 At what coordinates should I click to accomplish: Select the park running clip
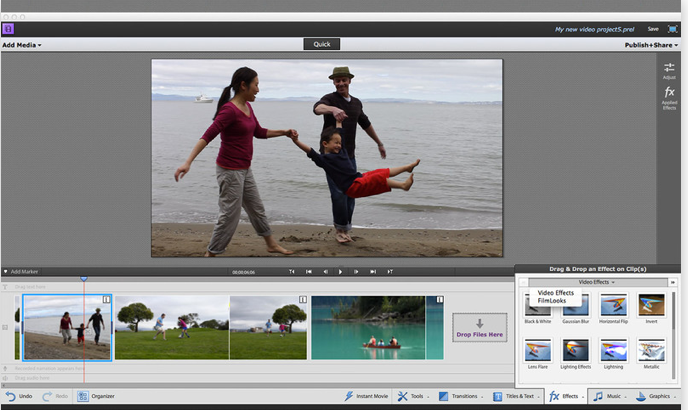point(172,327)
